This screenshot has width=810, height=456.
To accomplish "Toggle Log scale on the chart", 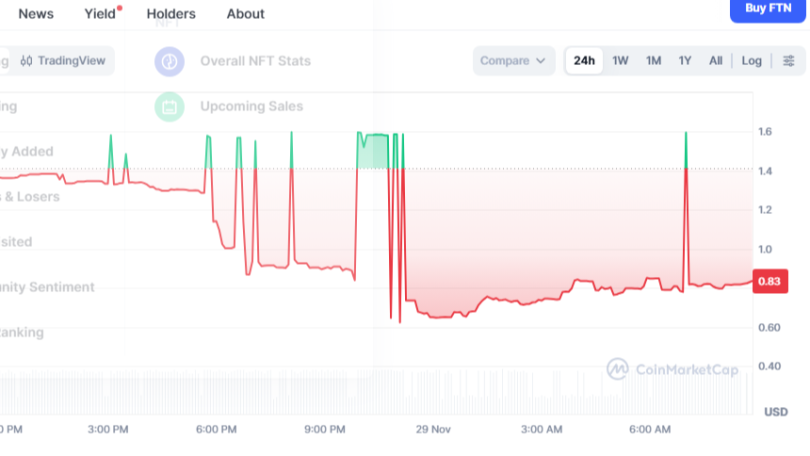I will click(752, 61).
